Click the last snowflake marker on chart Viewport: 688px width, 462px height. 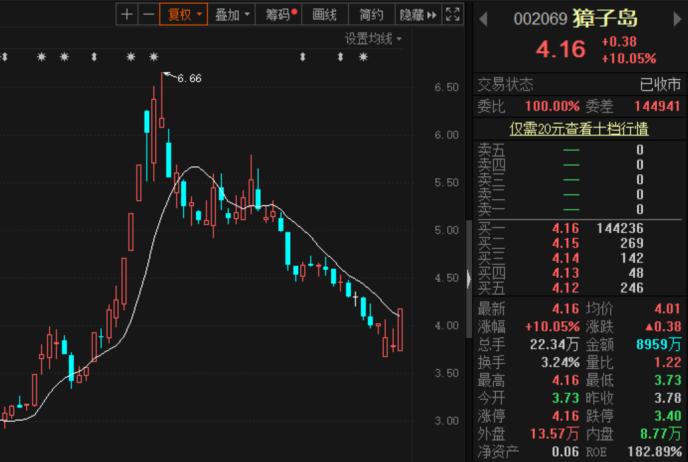(x=363, y=57)
